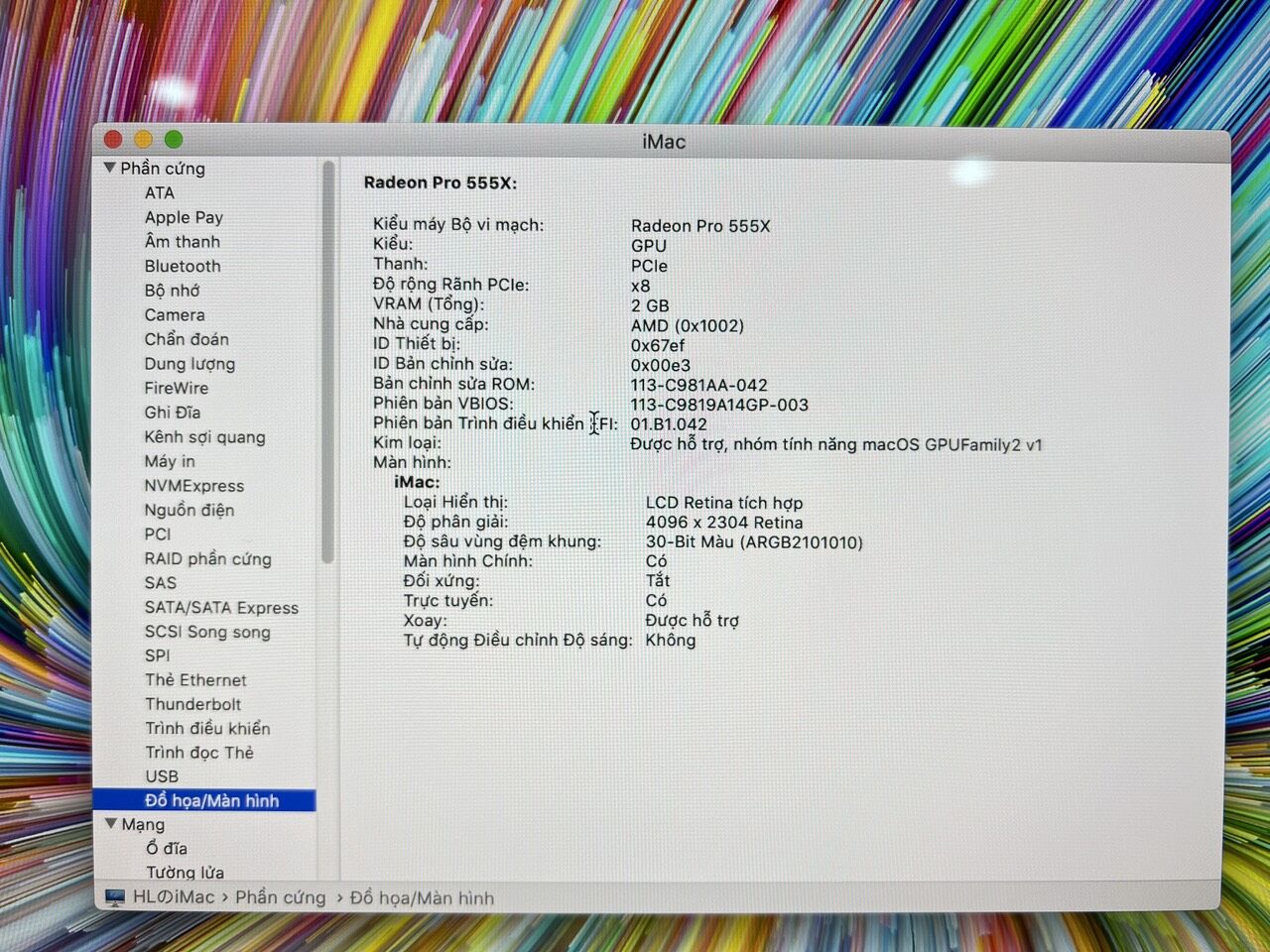Select Tường lửa under Mạng
The width and height of the screenshot is (1270, 952).
click(x=185, y=873)
